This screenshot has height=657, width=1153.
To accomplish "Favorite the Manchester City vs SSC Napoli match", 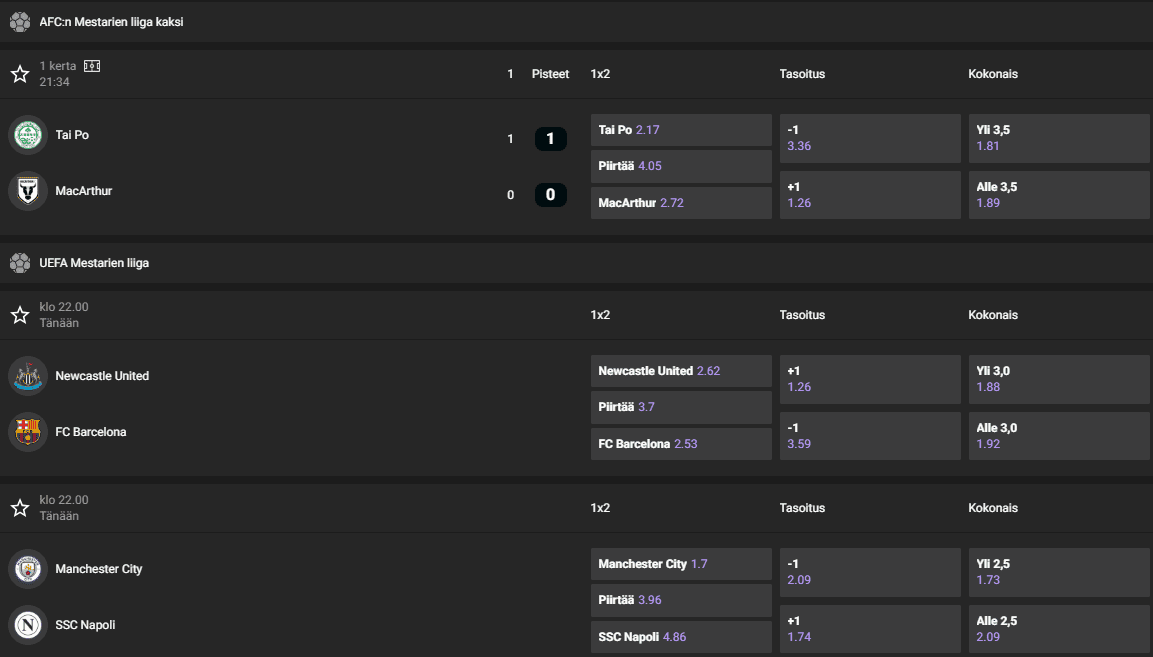I will (20, 508).
